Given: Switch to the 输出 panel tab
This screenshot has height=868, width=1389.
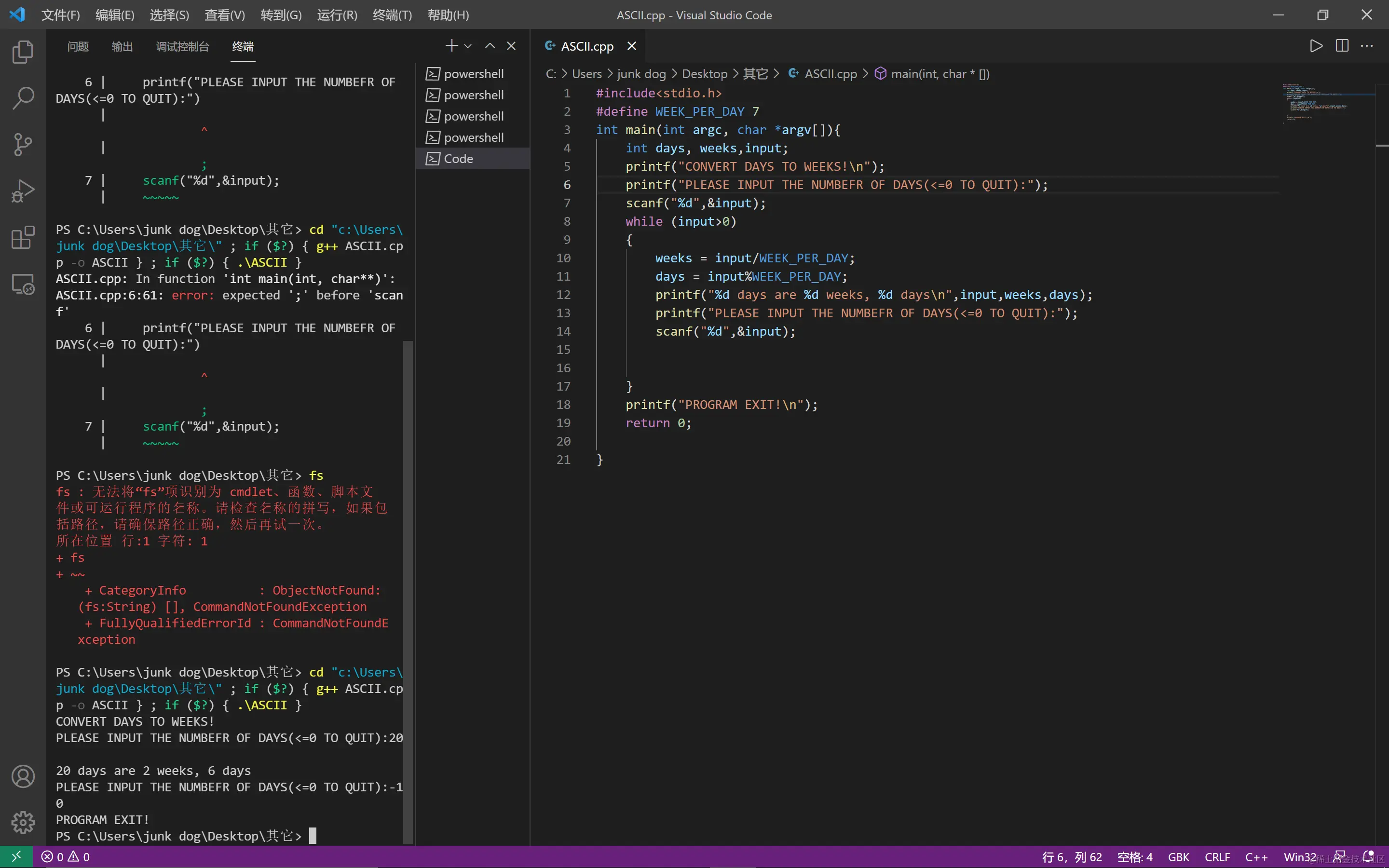Looking at the screenshot, I should [122, 46].
